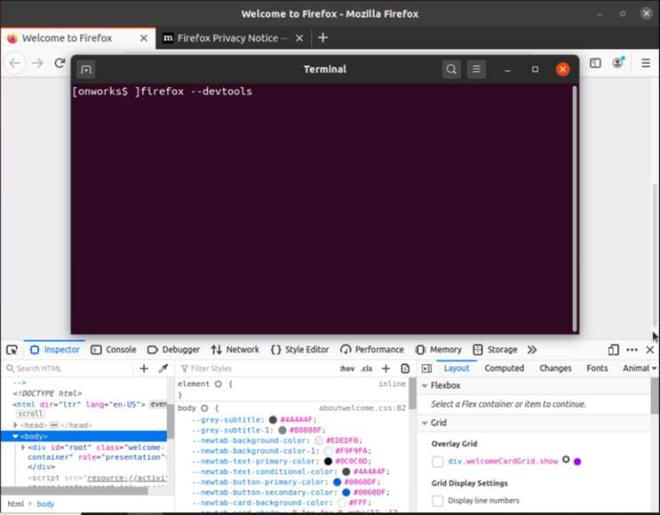Image resolution: width=660 pixels, height=515 pixels.
Task: Open a new Firefox tab
Action: point(323,38)
